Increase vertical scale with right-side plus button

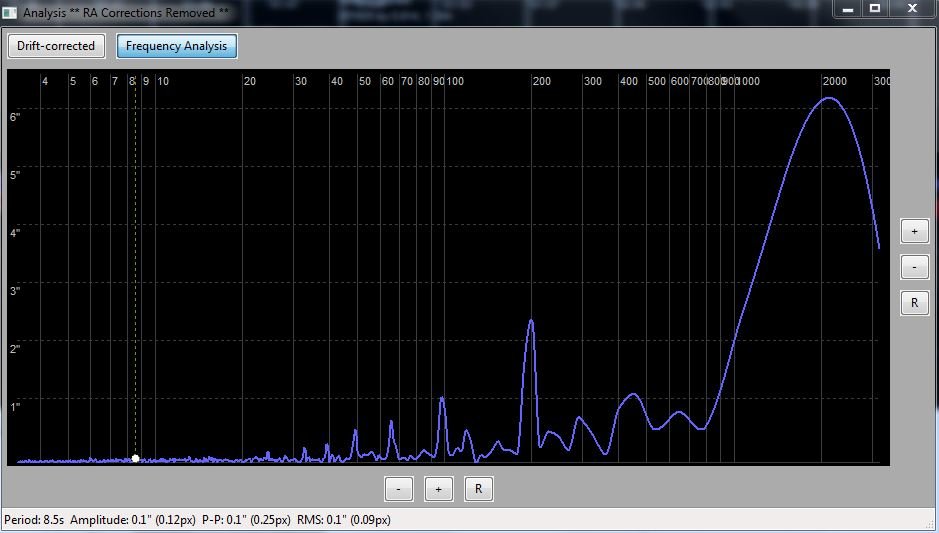pyautogui.click(x=914, y=231)
